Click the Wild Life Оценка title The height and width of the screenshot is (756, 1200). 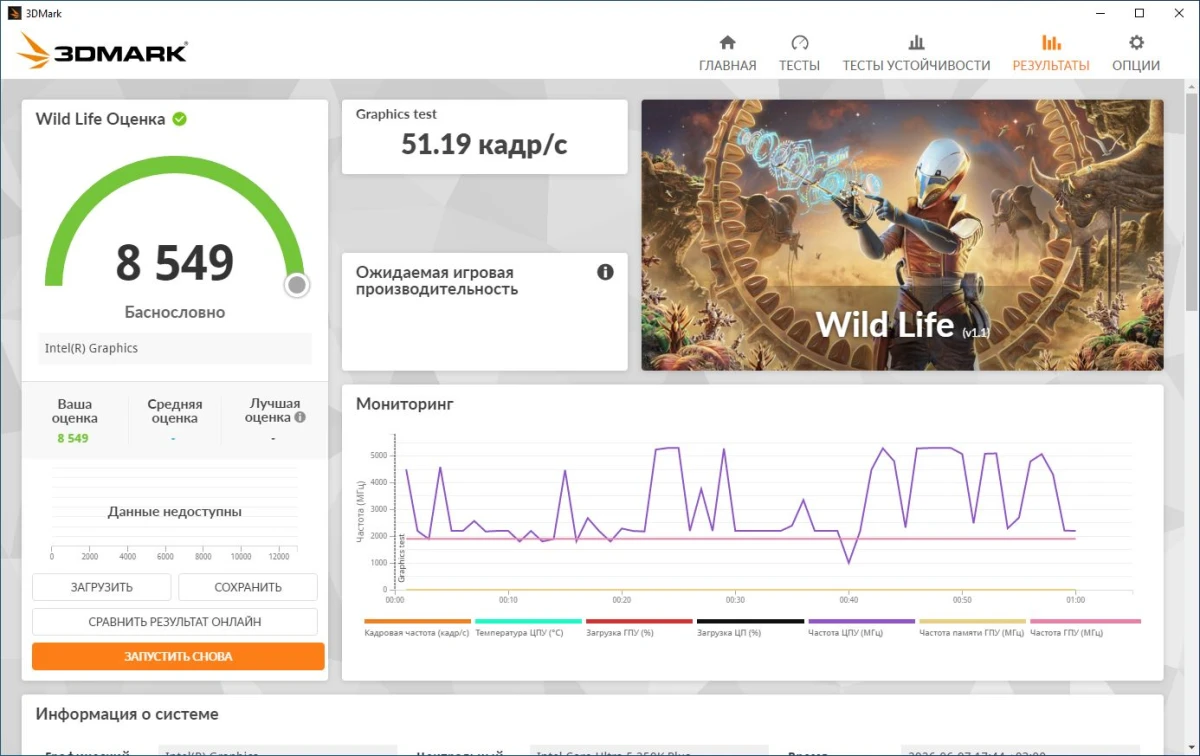[x=100, y=119]
